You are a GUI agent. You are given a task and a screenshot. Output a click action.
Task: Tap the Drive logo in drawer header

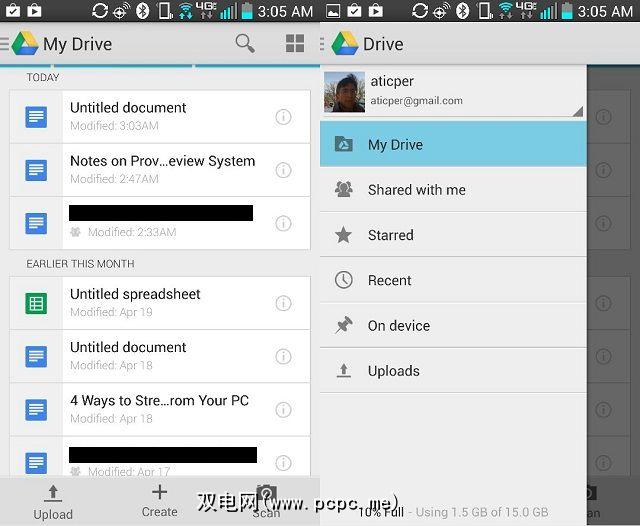345,43
